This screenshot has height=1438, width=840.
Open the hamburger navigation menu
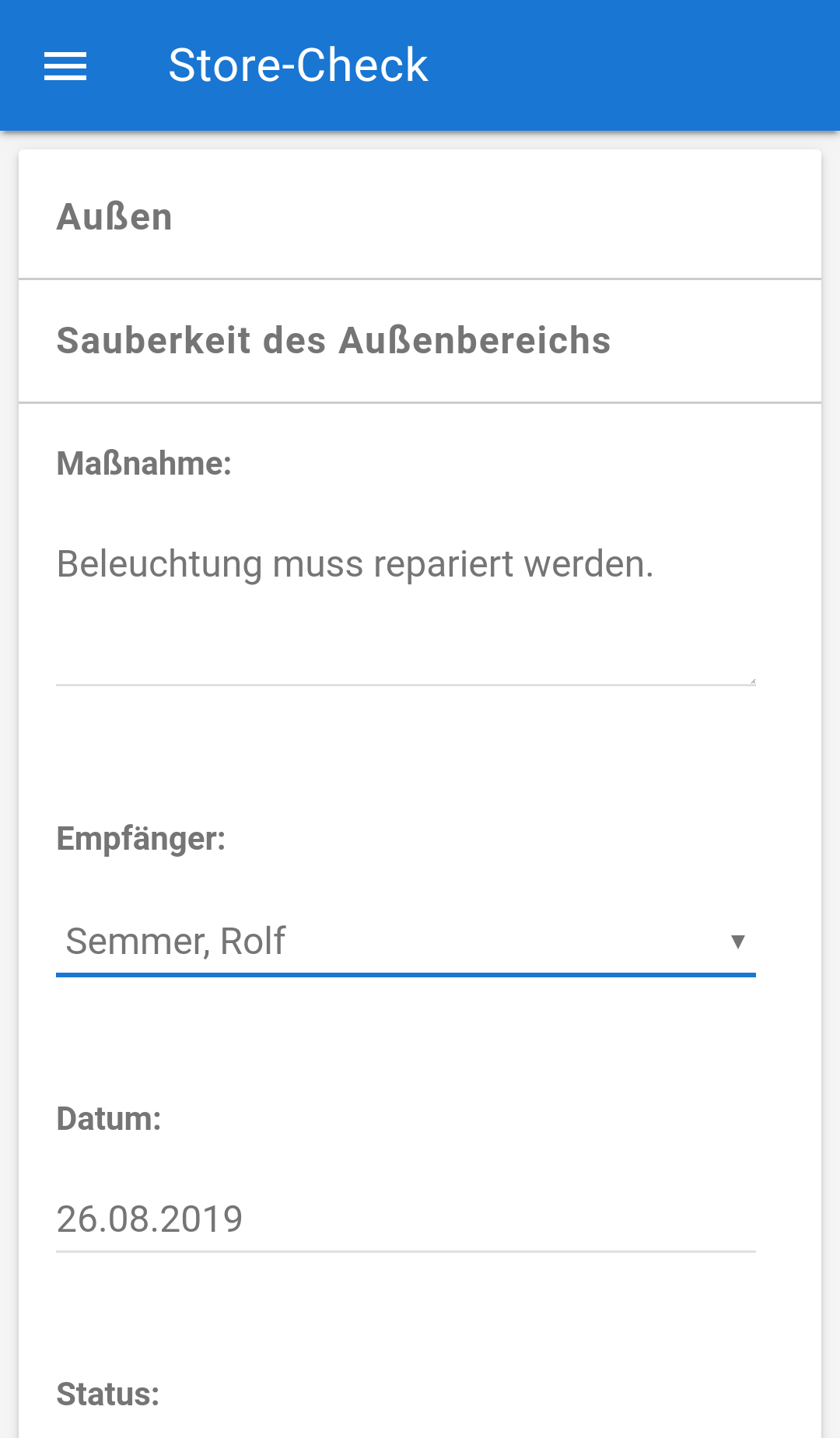[x=65, y=66]
